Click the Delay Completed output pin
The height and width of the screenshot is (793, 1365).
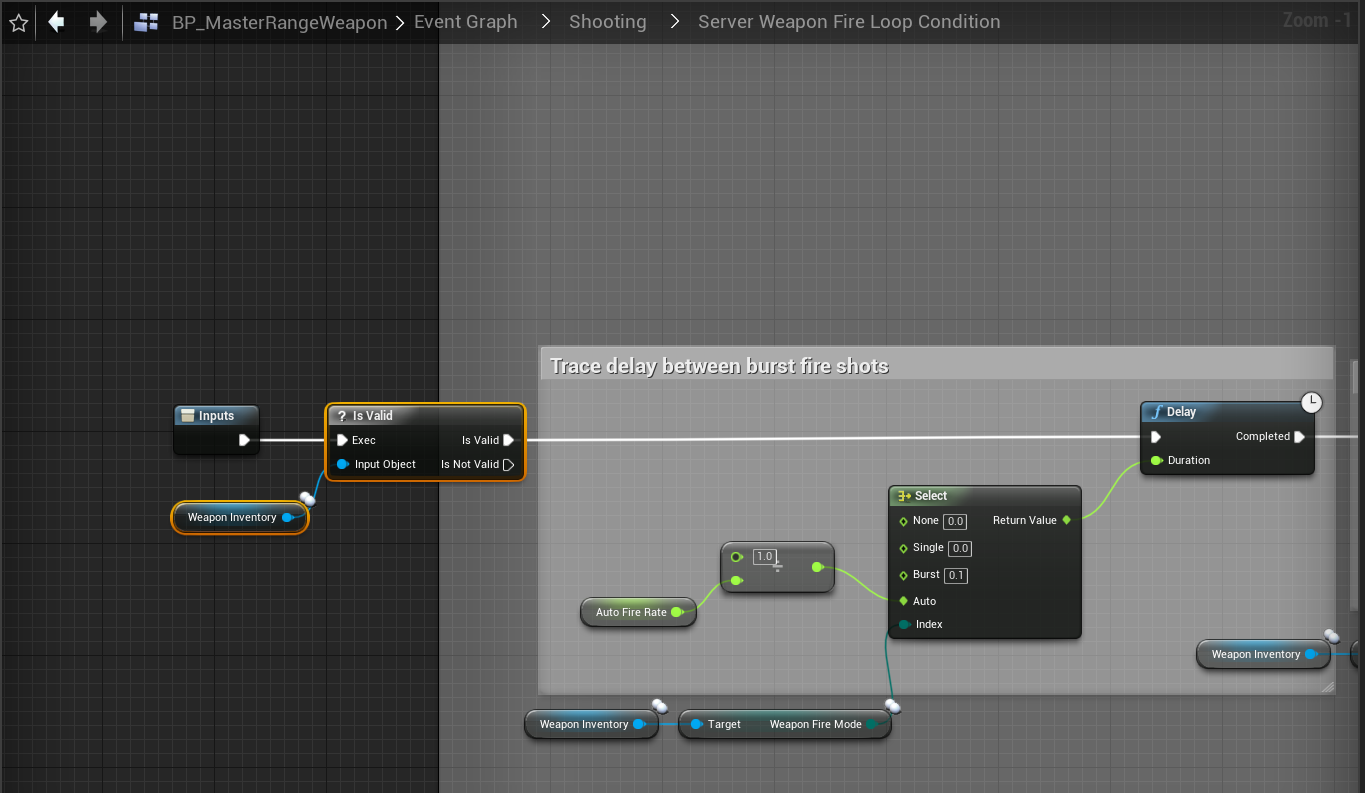point(1299,437)
